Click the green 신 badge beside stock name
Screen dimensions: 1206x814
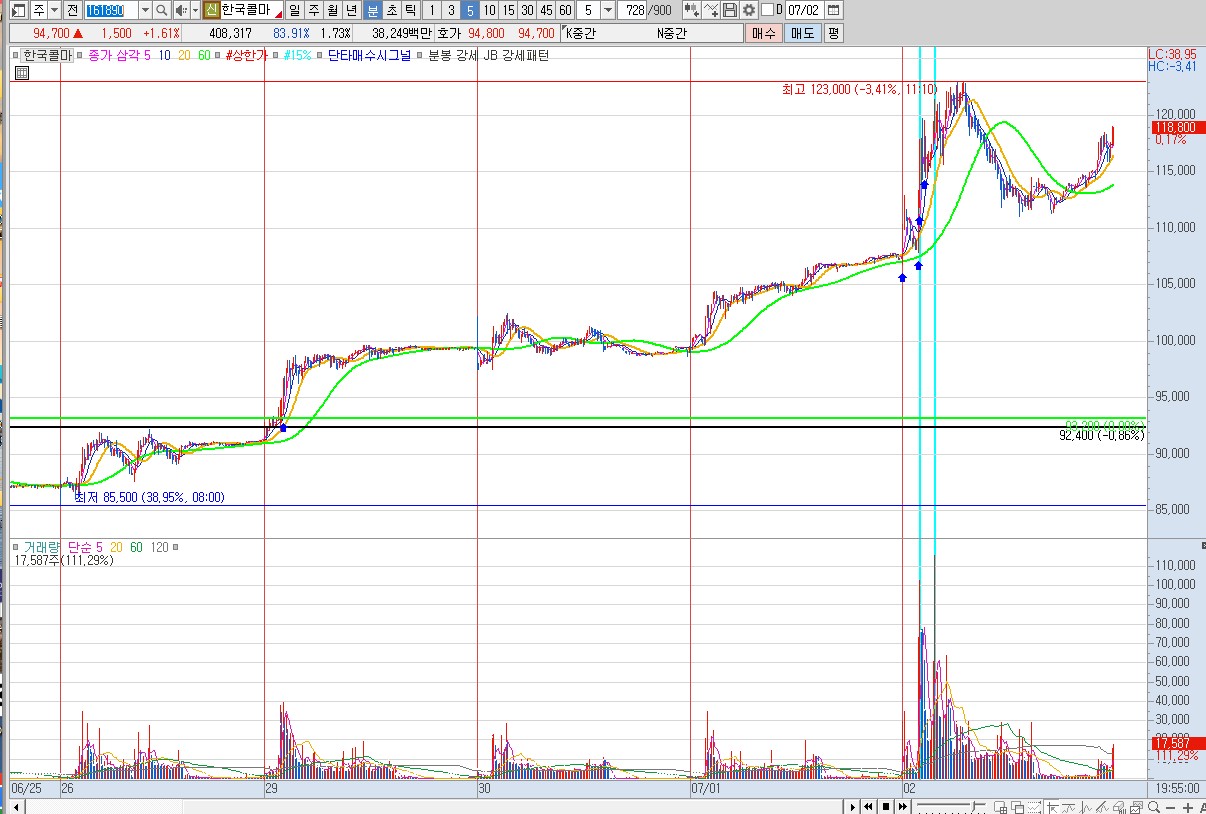[x=212, y=10]
